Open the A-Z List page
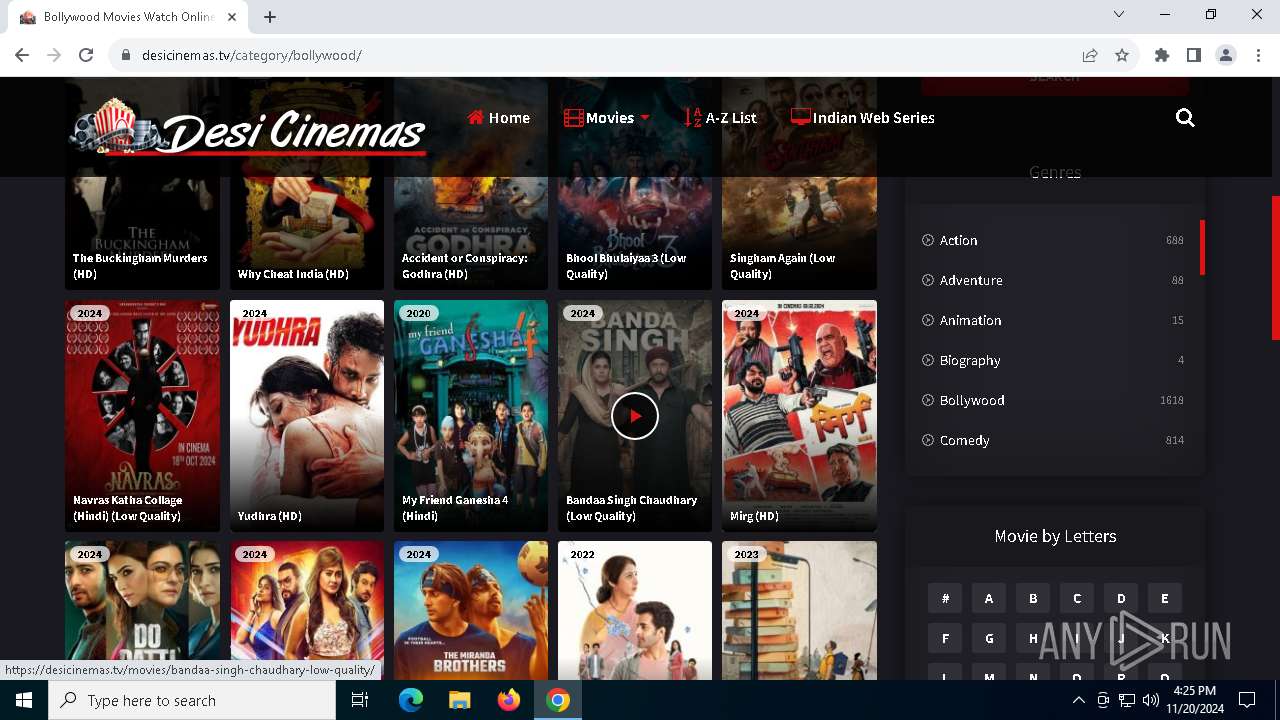 [x=720, y=118]
